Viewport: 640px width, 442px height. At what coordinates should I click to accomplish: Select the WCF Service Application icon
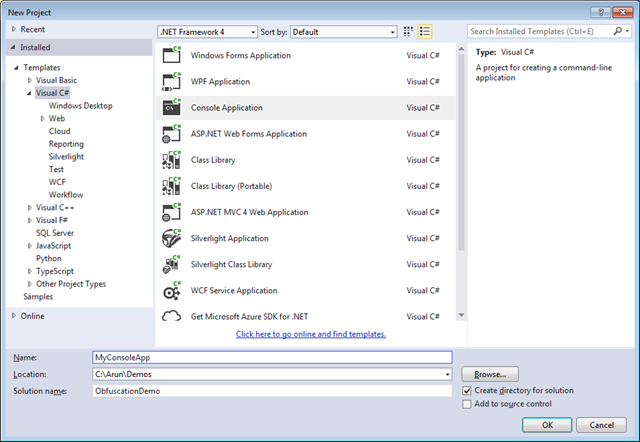click(170, 290)
